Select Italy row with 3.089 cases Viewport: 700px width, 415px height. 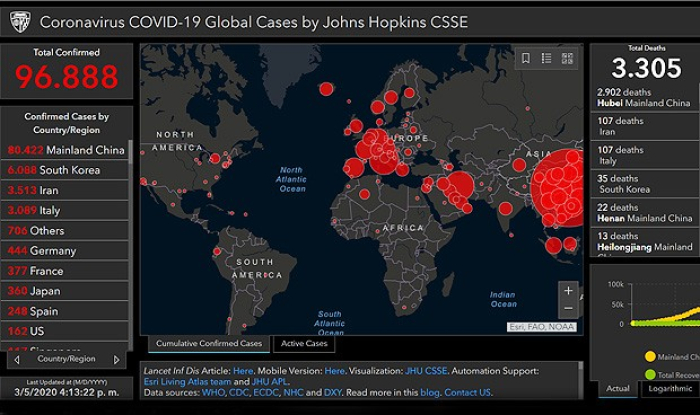(x=65, y=210)
